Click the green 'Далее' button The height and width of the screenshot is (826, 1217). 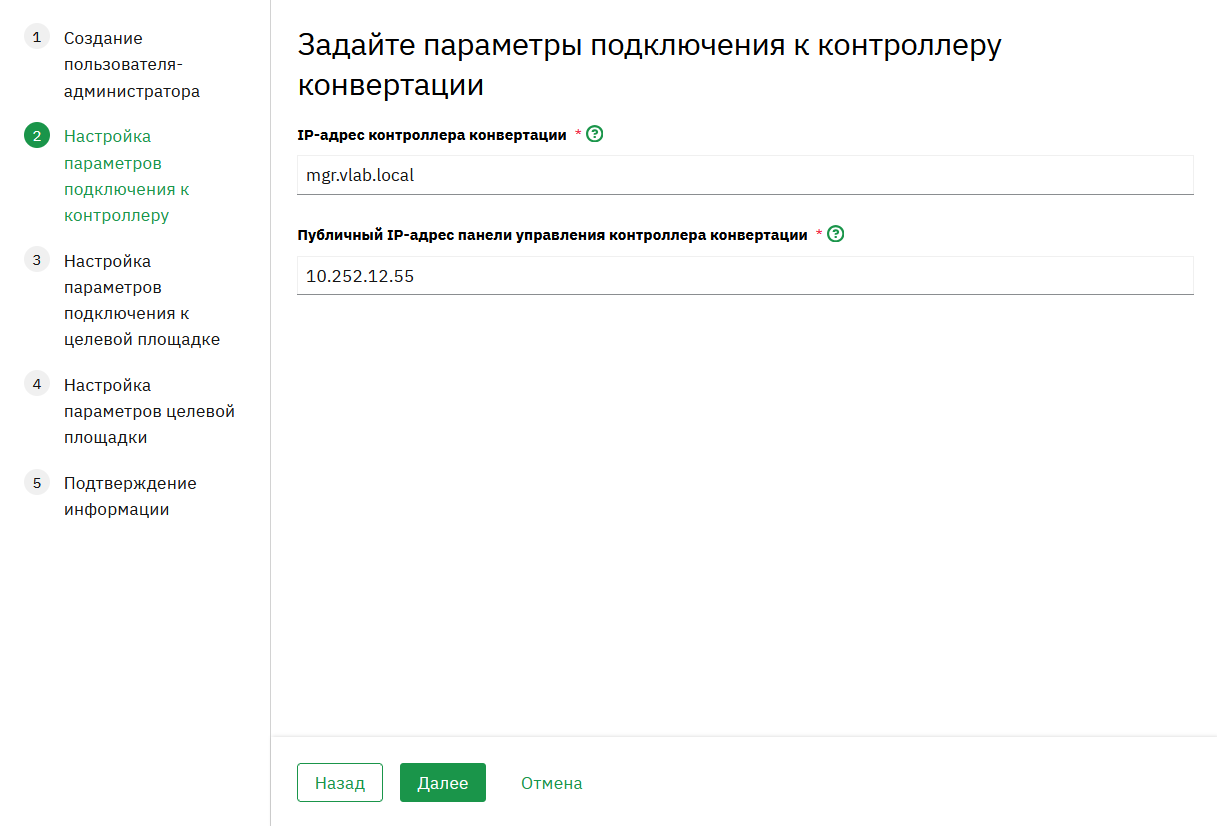(443, 783)
